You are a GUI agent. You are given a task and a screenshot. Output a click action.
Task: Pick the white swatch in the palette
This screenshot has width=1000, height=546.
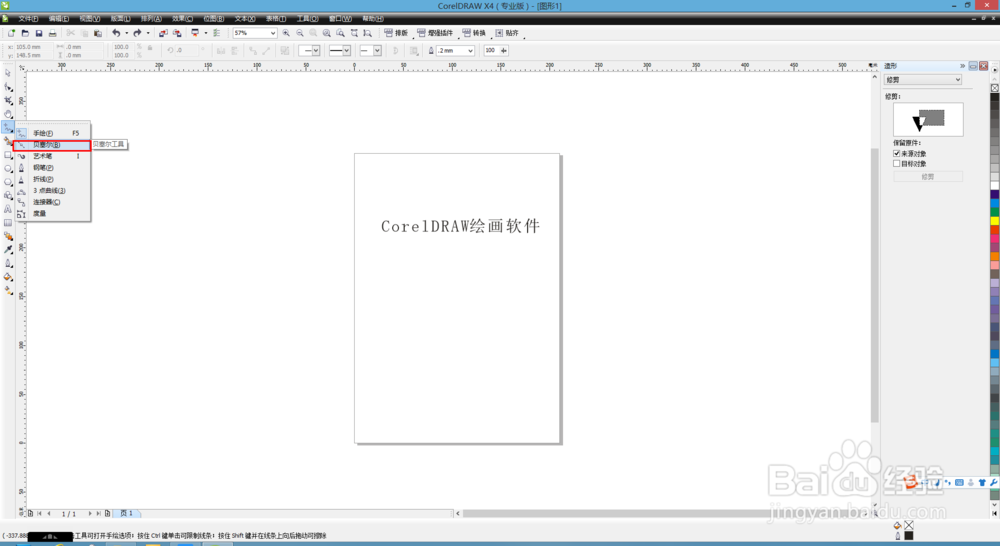click(994, 186)
